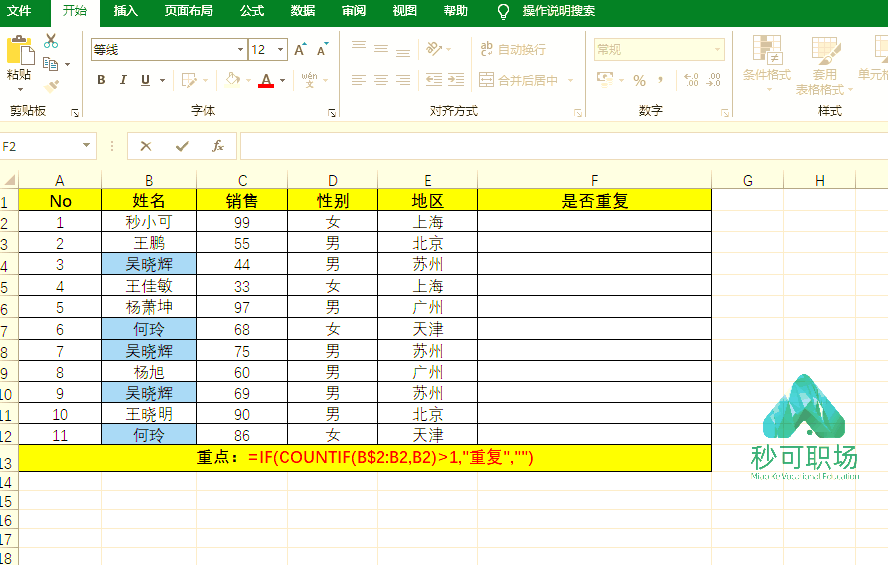Open font settings dialog launcher

click(332, 113)
